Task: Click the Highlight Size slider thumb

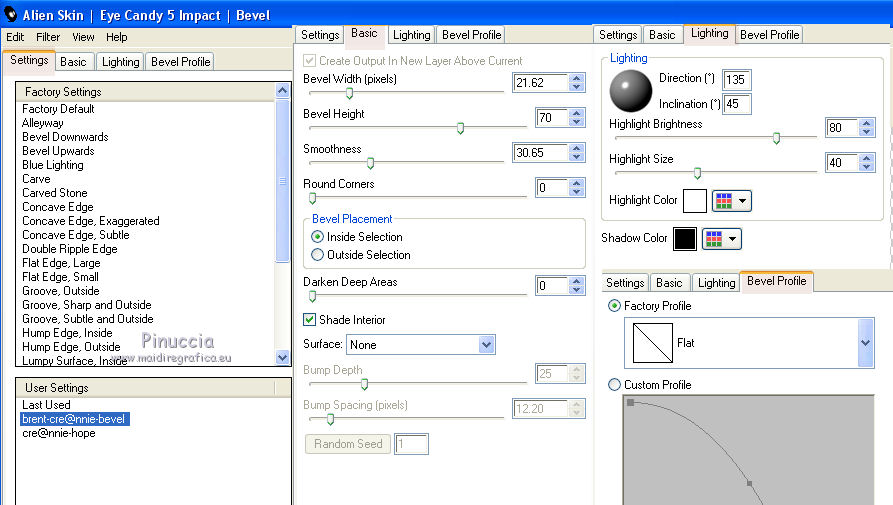Action: pos(697,173)
